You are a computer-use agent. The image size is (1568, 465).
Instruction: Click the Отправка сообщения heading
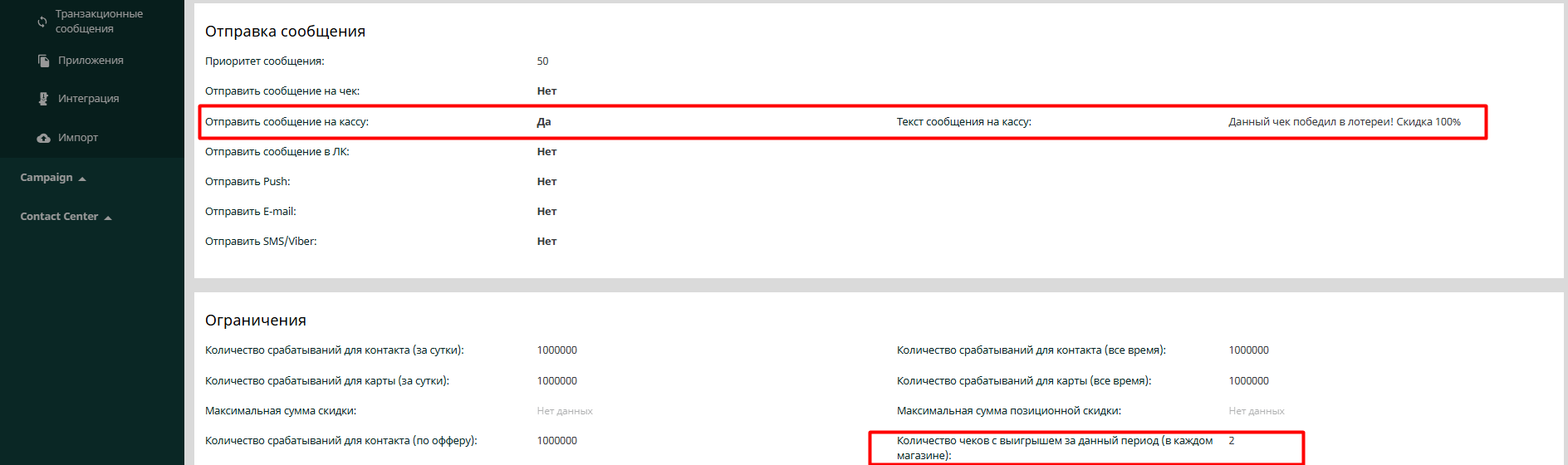click(285, 32)
